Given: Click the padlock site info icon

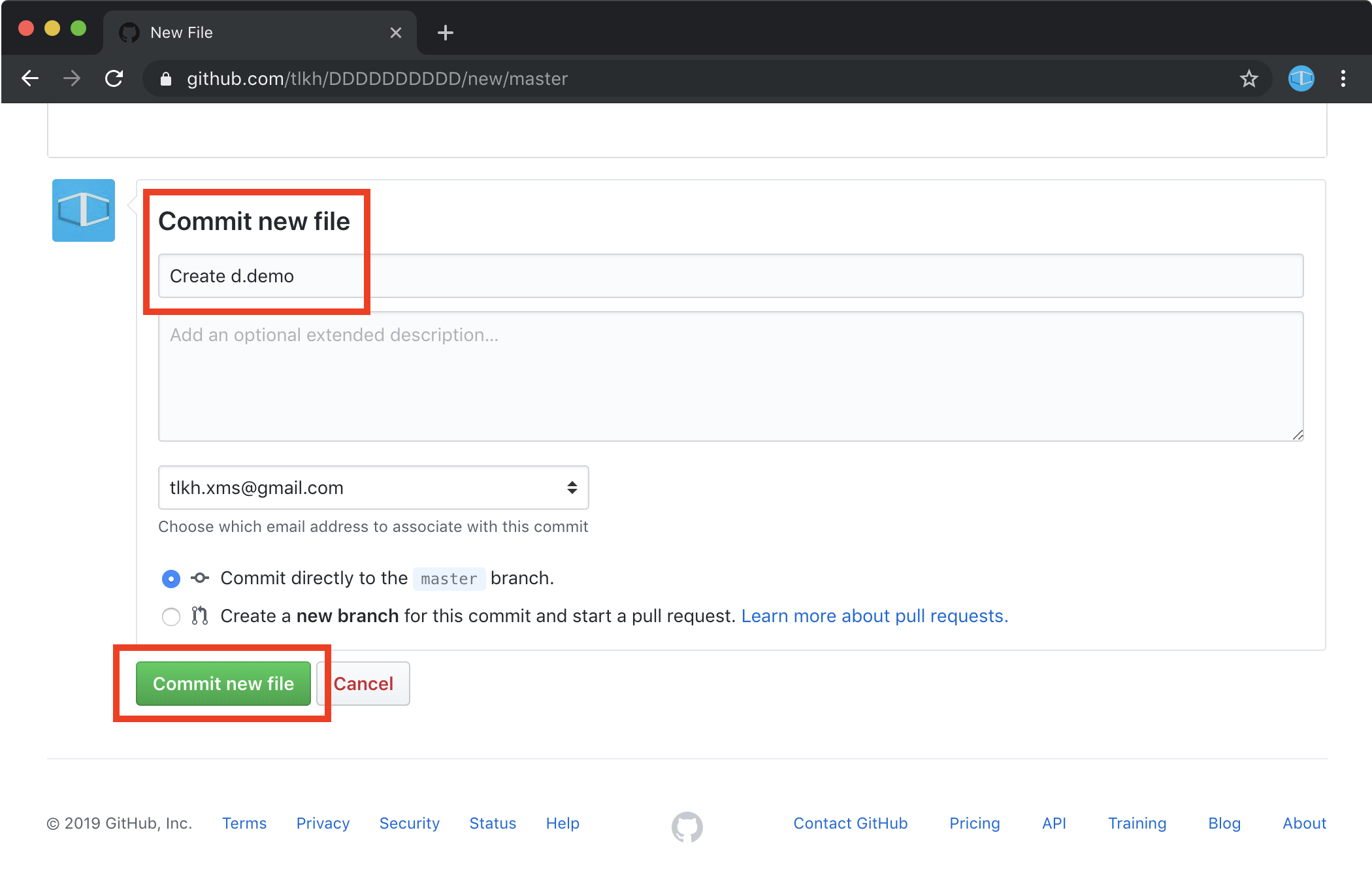Looking at the screenshot, I should pos(166,79).
